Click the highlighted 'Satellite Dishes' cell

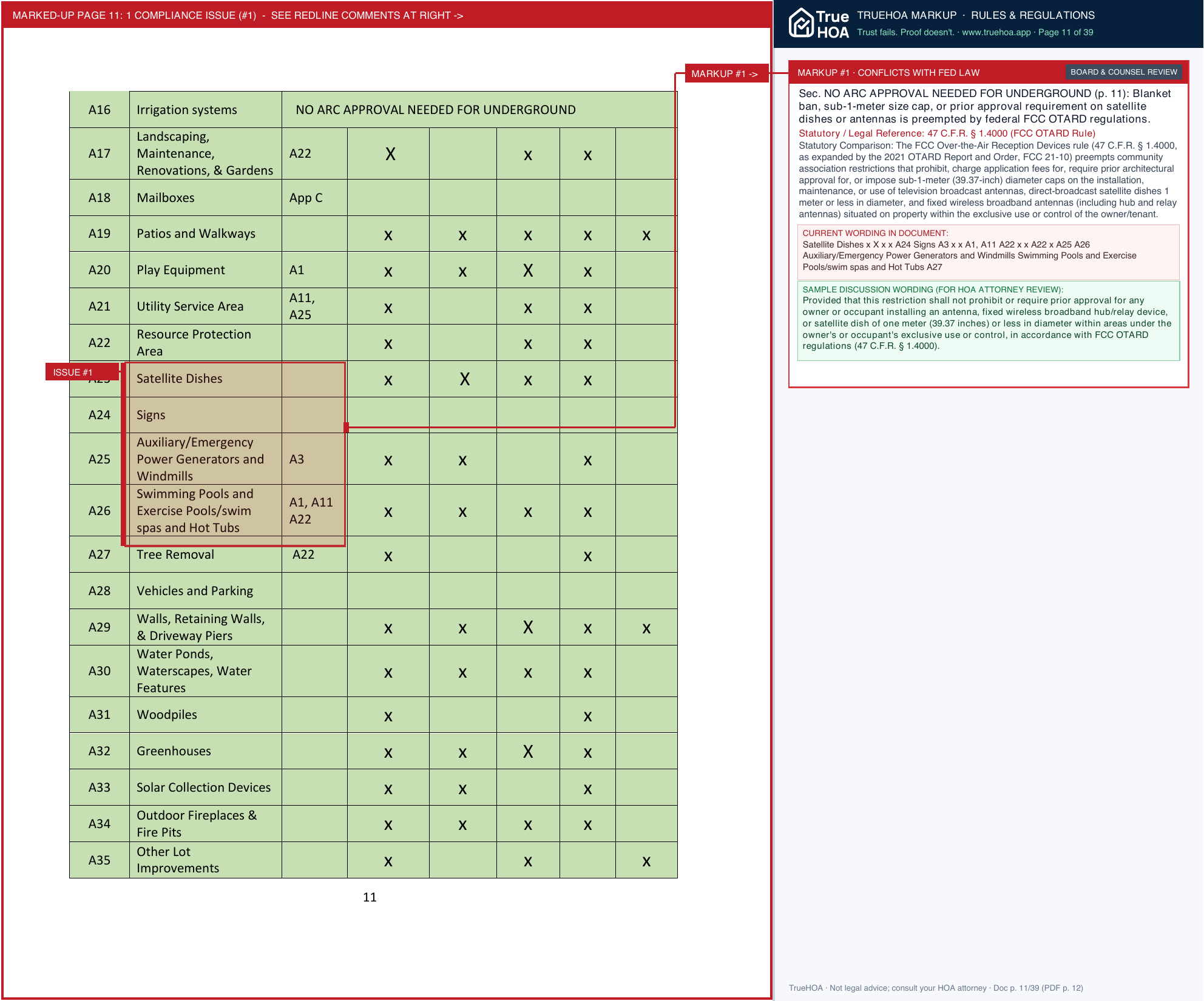[x=206, y=379]
